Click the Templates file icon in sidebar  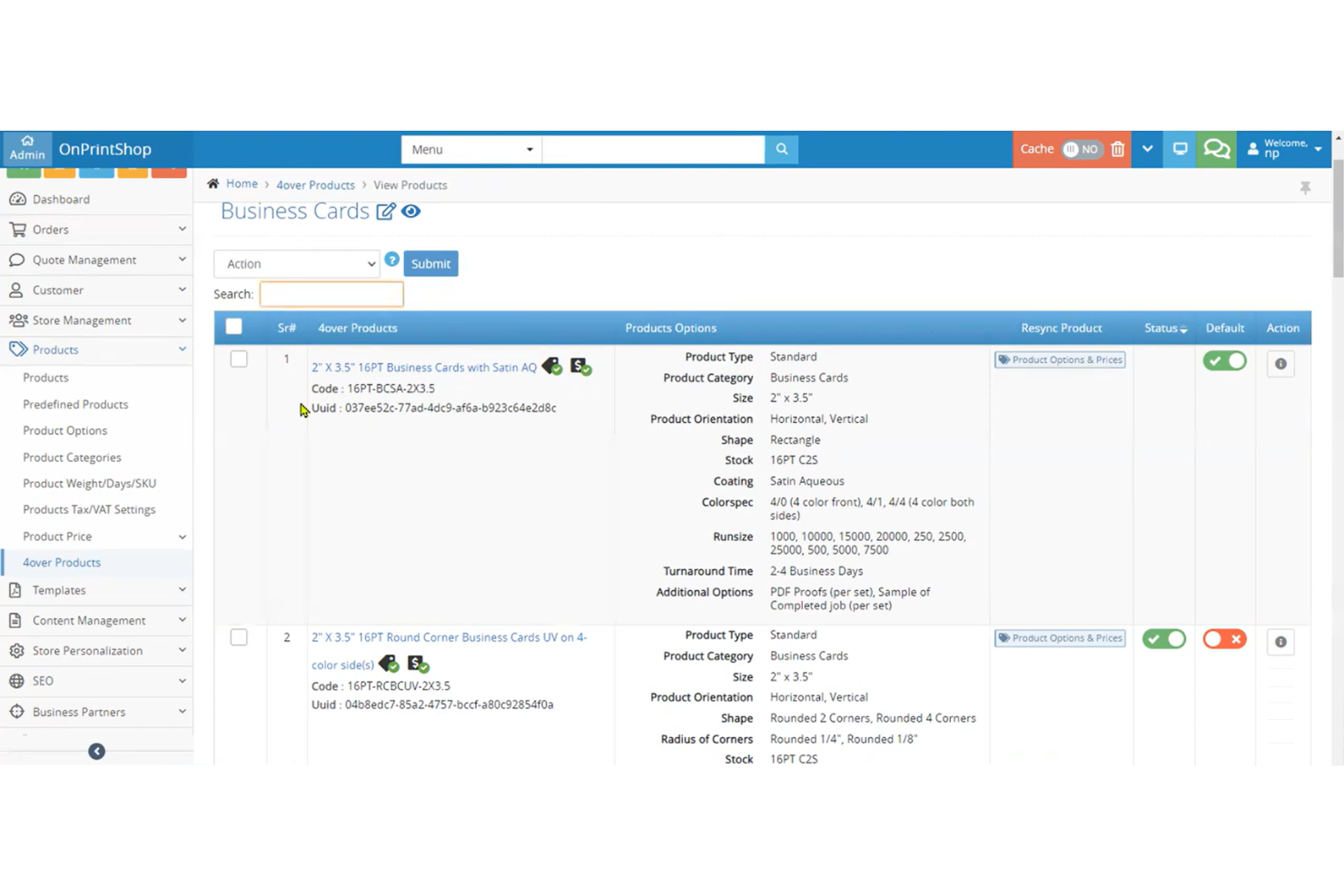tap(15, 590)
